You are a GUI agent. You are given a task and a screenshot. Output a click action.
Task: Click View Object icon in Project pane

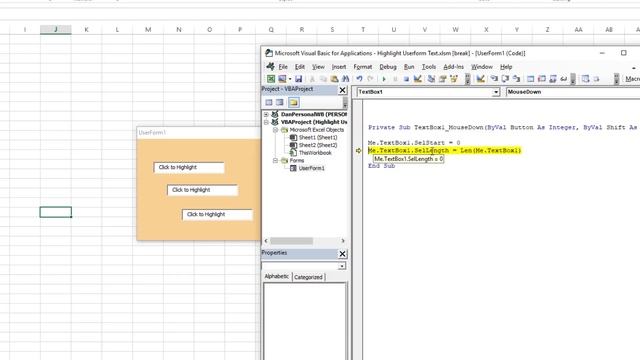280,102
